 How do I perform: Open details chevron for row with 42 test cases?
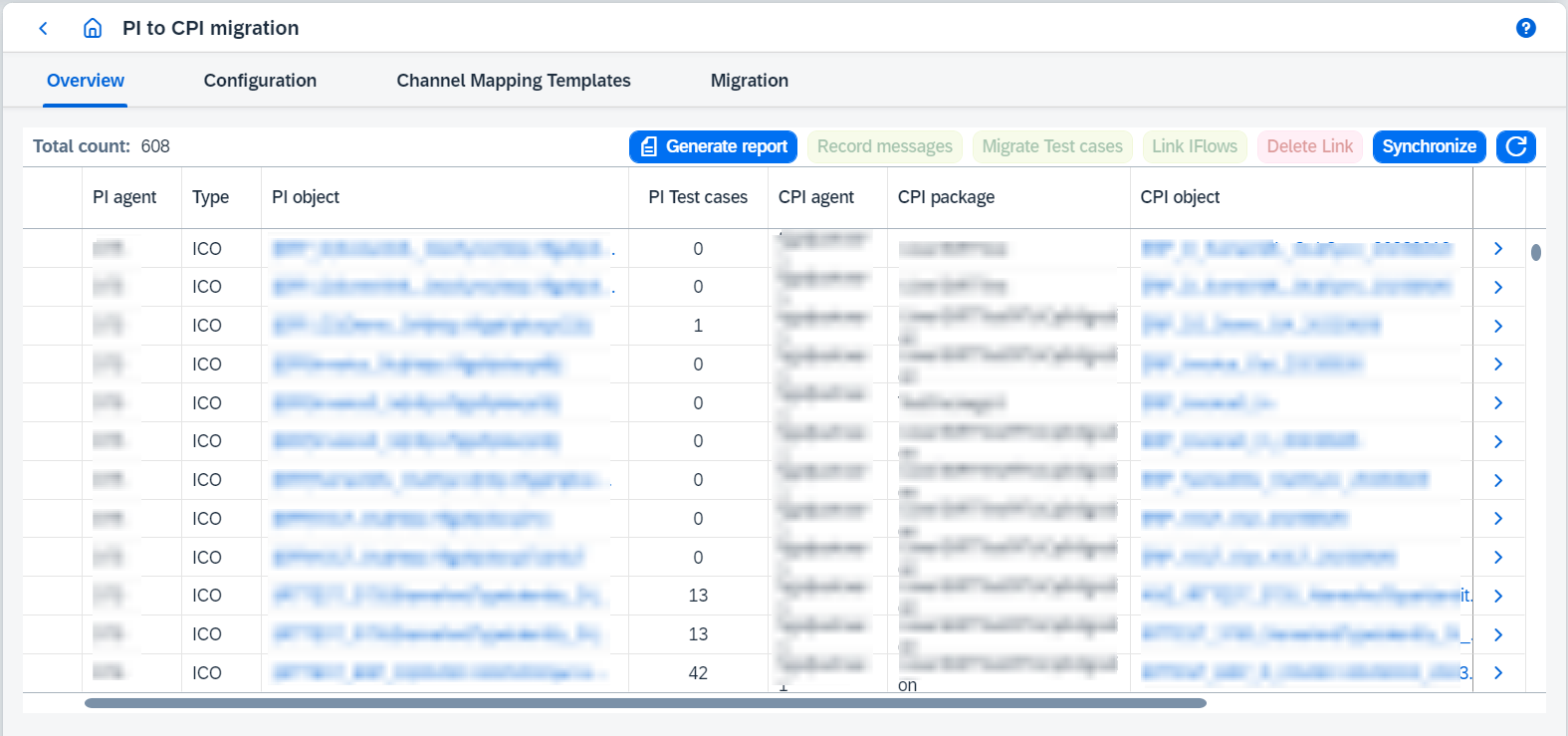tap(1498, 673)
